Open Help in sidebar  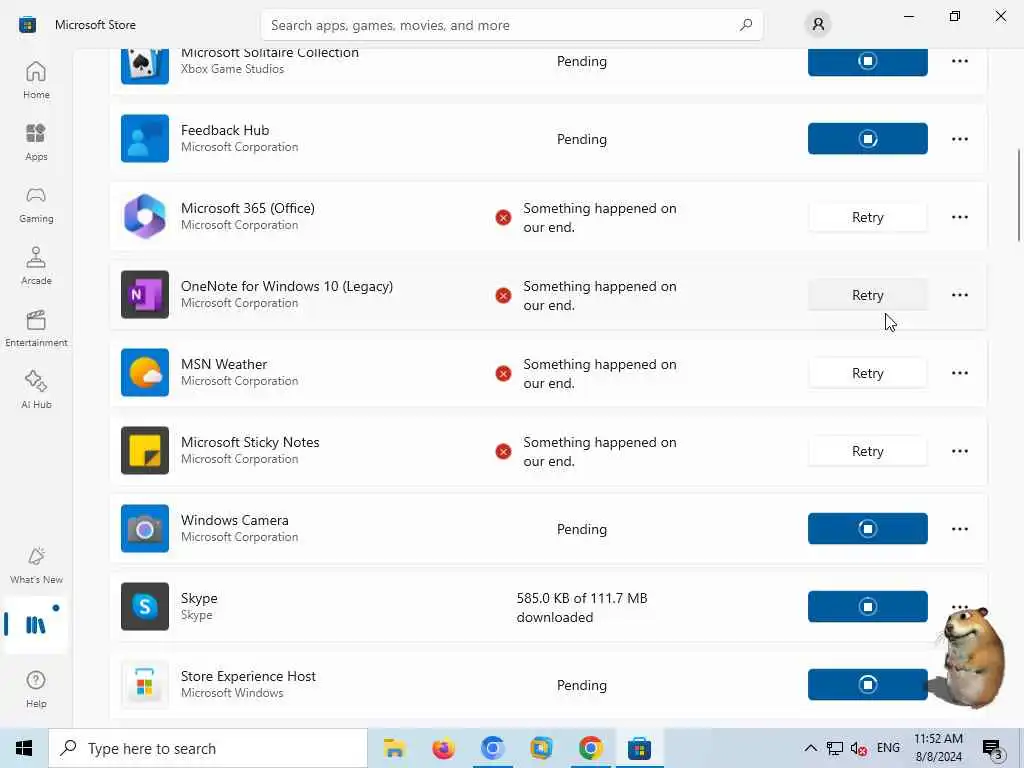click(36, 689)
